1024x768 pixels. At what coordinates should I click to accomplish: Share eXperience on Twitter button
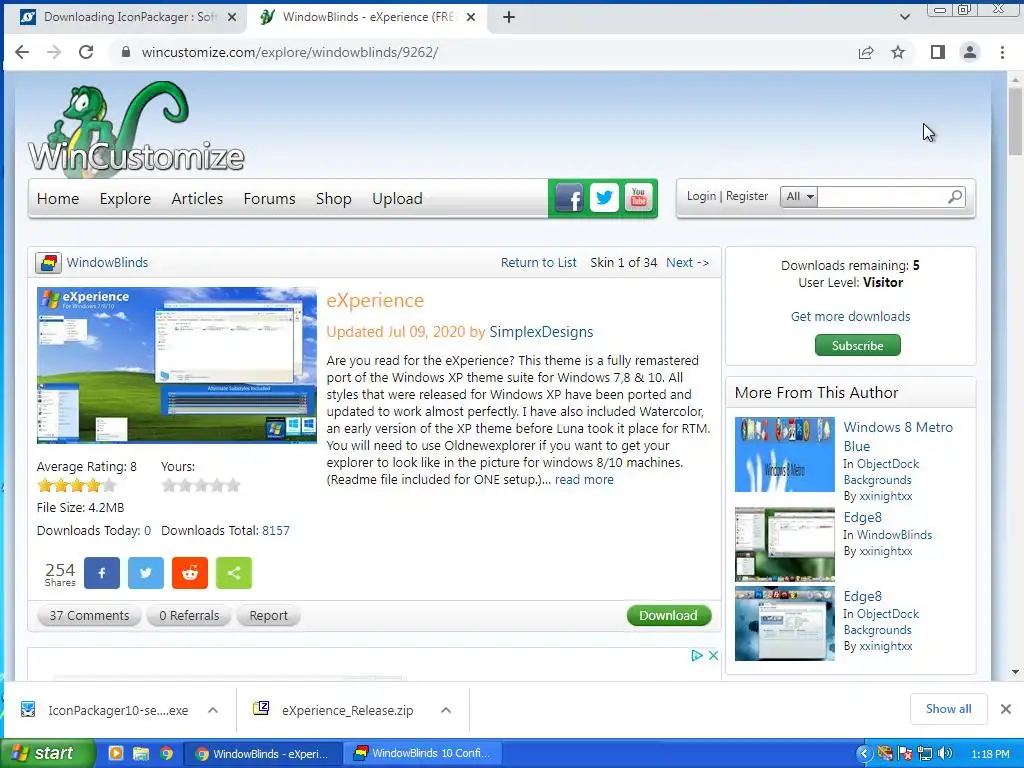[x=146, y=573]
